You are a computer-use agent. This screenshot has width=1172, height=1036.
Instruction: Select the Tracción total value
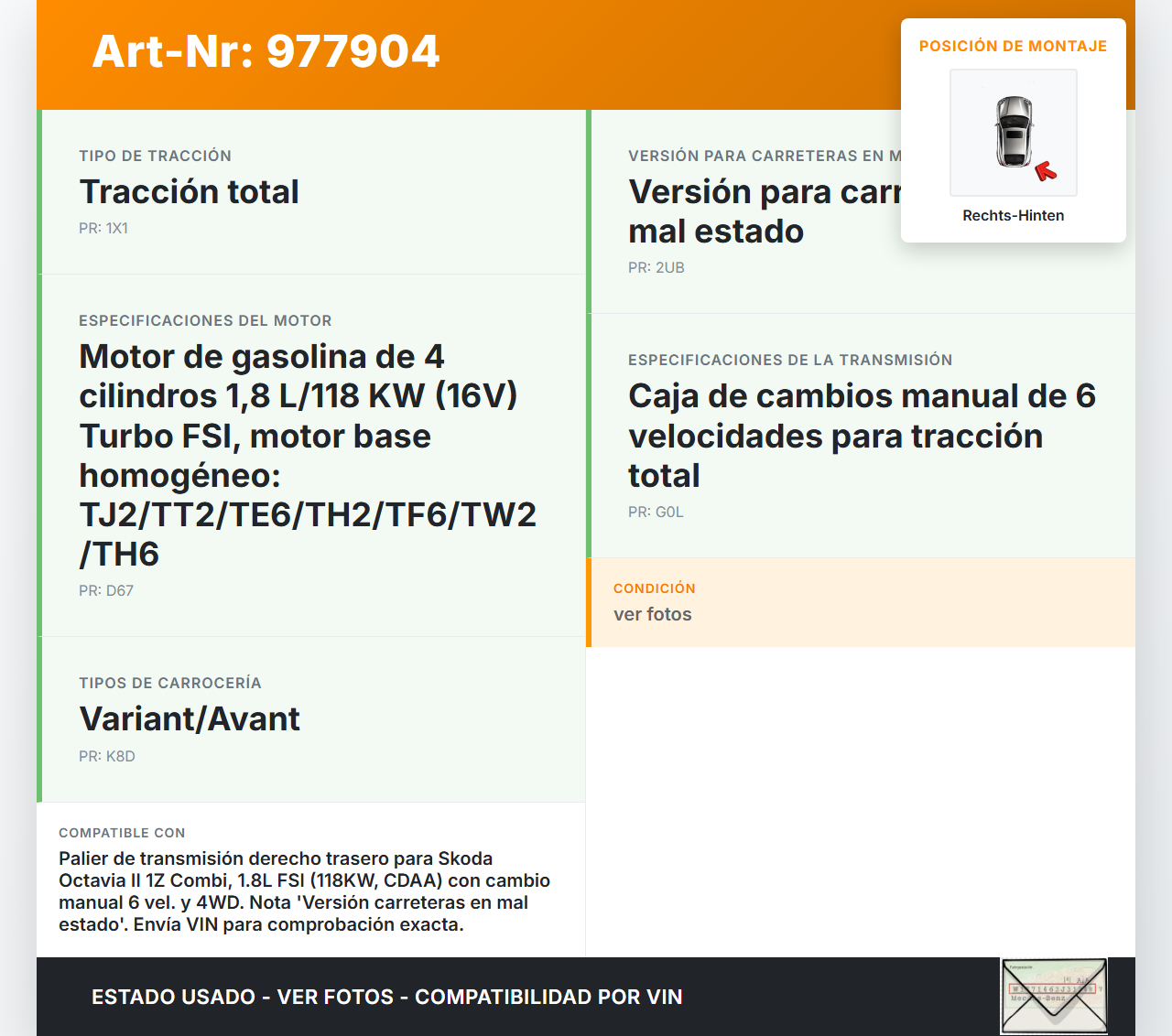[x=190, y=192]
